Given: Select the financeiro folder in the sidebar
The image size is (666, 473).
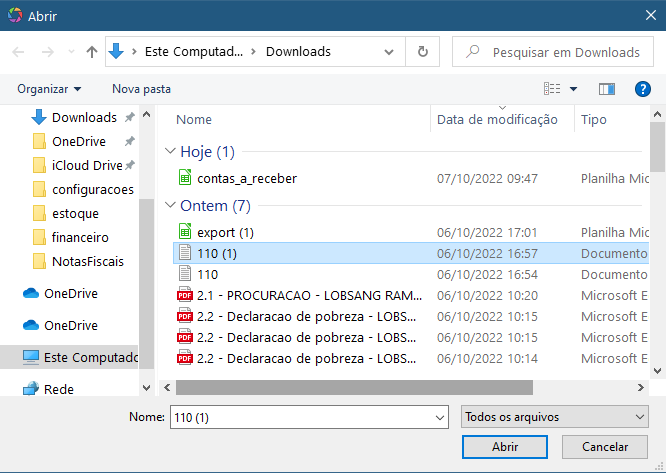Looking at the screenshot, I should click(x=80, y=237).
